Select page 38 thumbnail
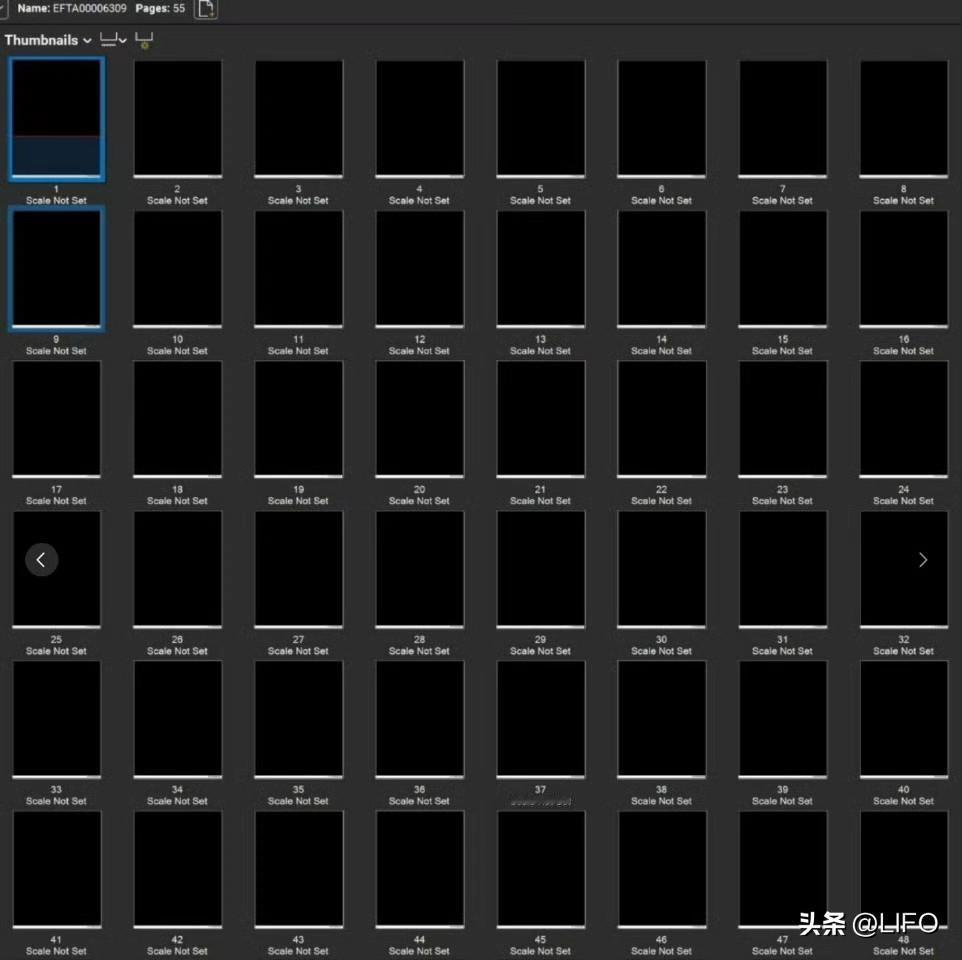 tap(661, 720)
